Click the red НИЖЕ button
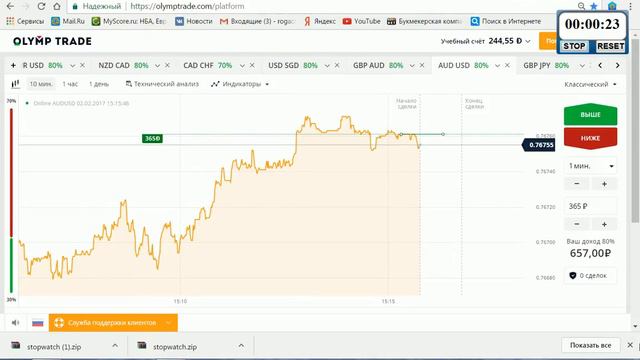This screenshot has height=360, width=640. tap(591, 138)
